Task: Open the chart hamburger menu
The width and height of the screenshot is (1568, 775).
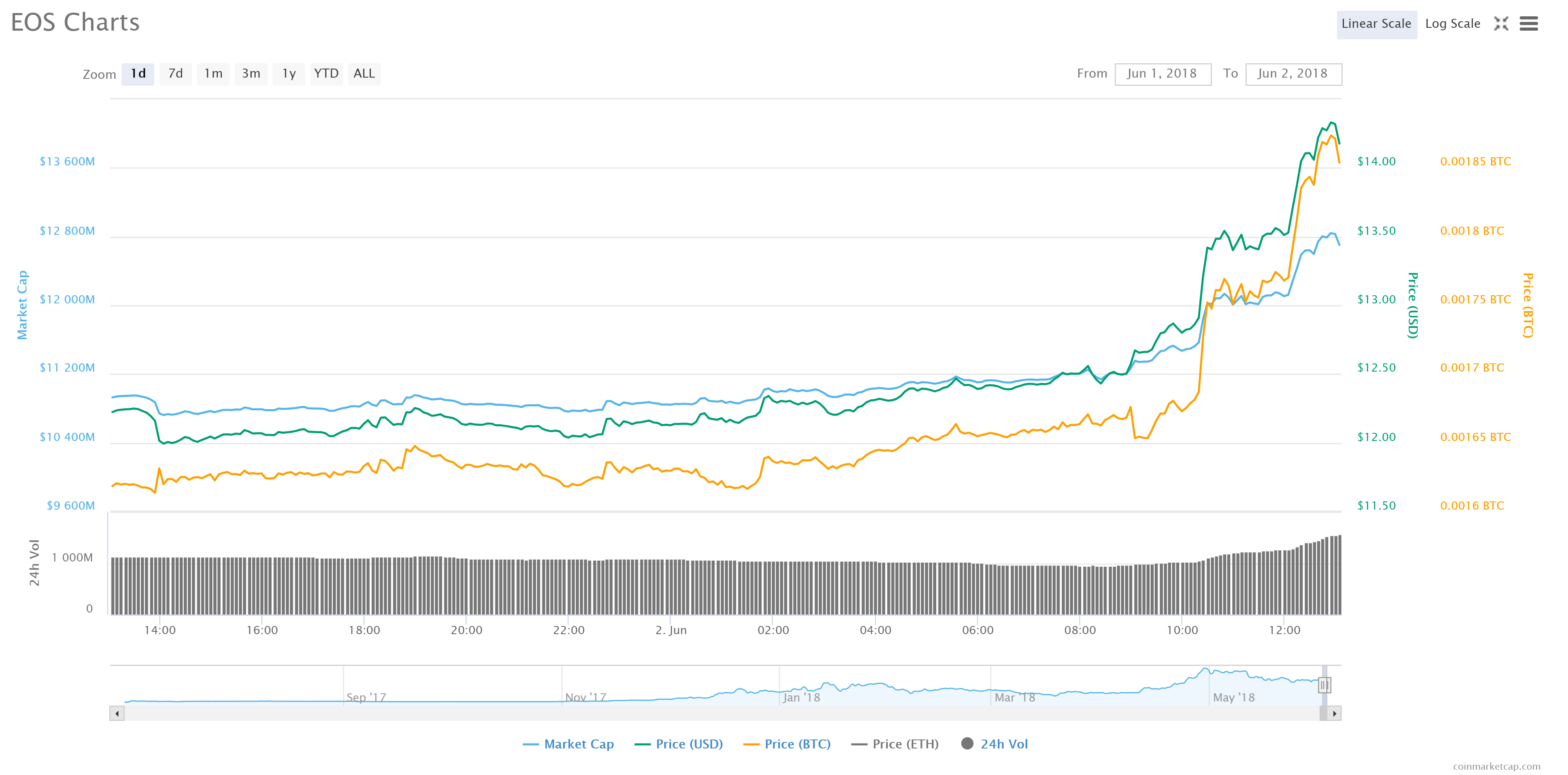Action: point(1528,24)
